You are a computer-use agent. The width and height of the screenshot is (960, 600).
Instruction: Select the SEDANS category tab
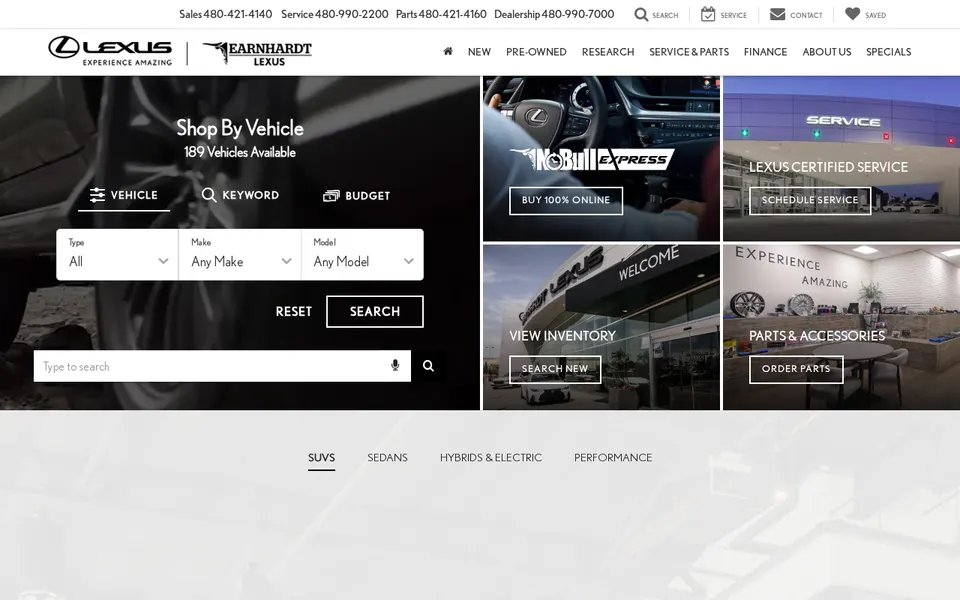[x=388, y=458]
